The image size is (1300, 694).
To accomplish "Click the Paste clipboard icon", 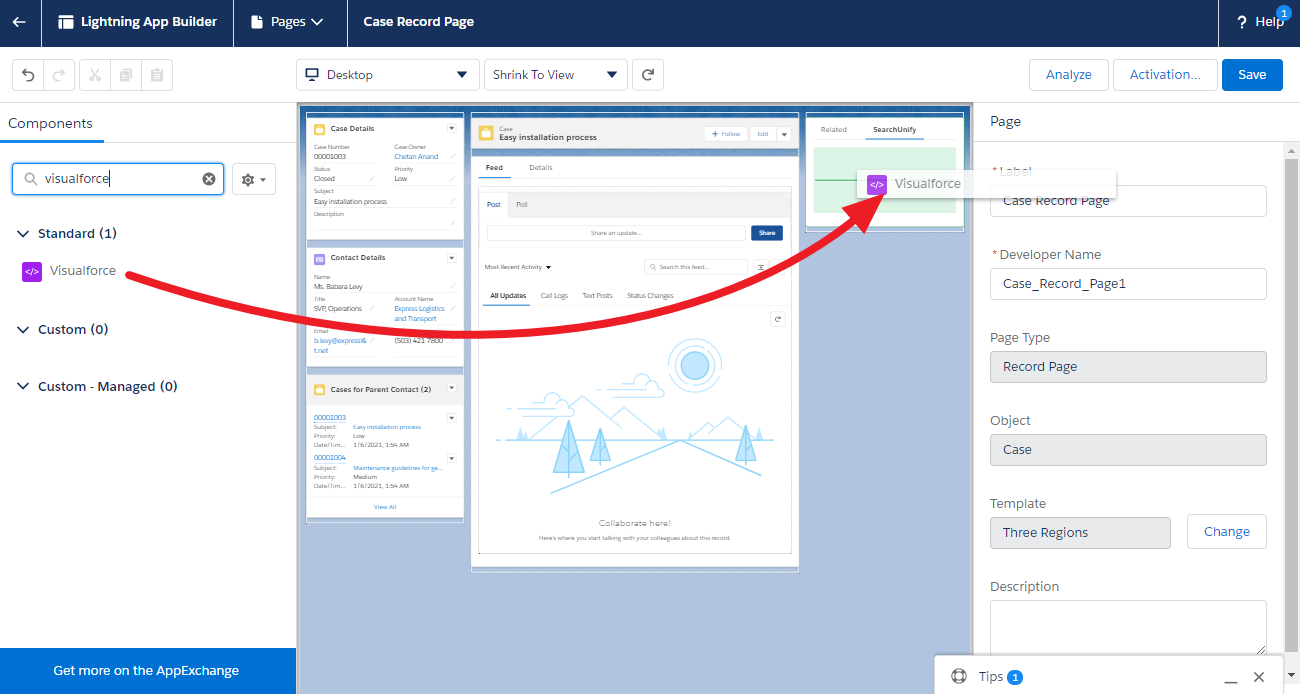I will coord(157,75).
